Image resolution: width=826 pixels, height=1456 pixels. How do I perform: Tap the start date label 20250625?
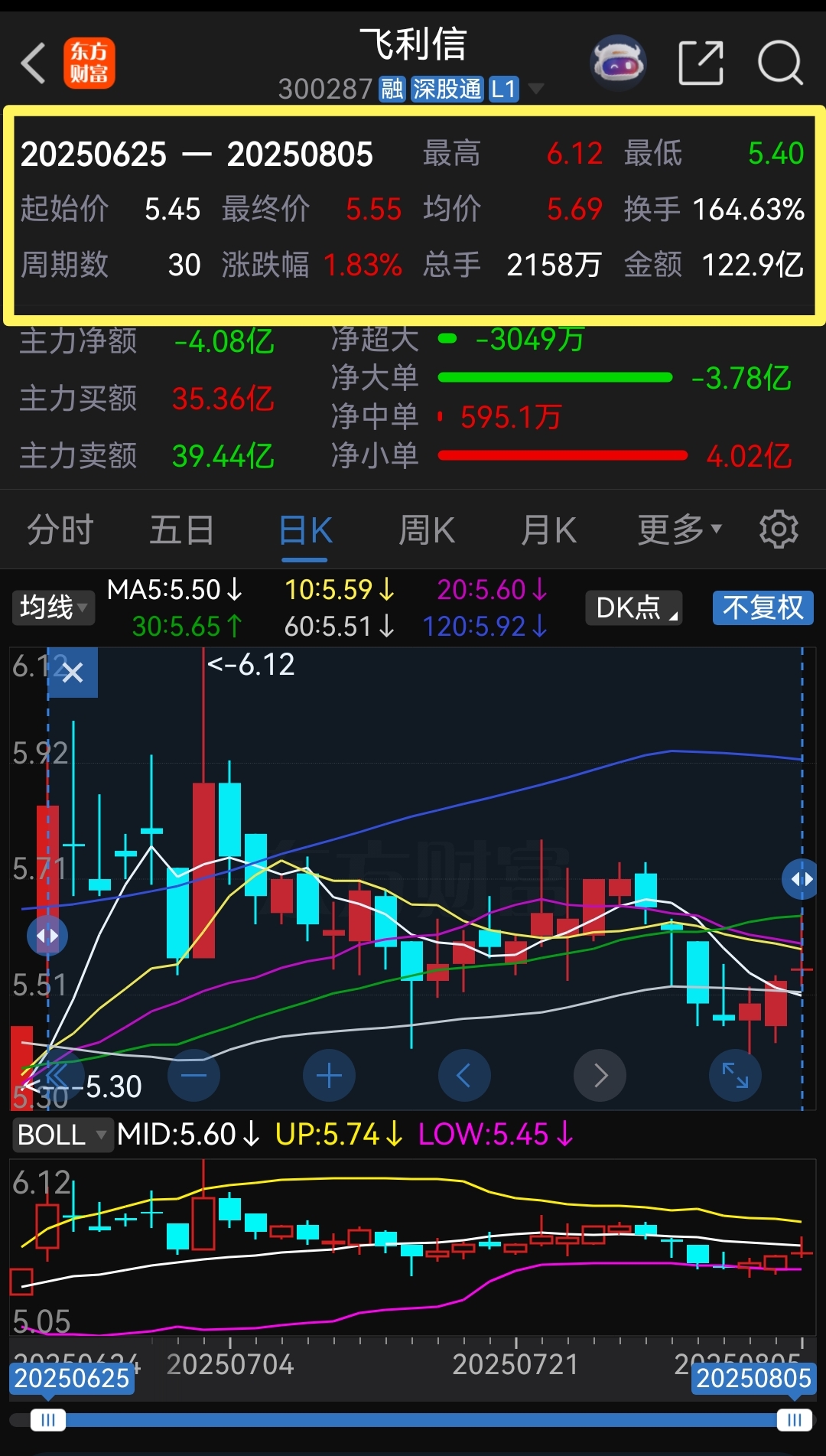(x=73, y=1378)
